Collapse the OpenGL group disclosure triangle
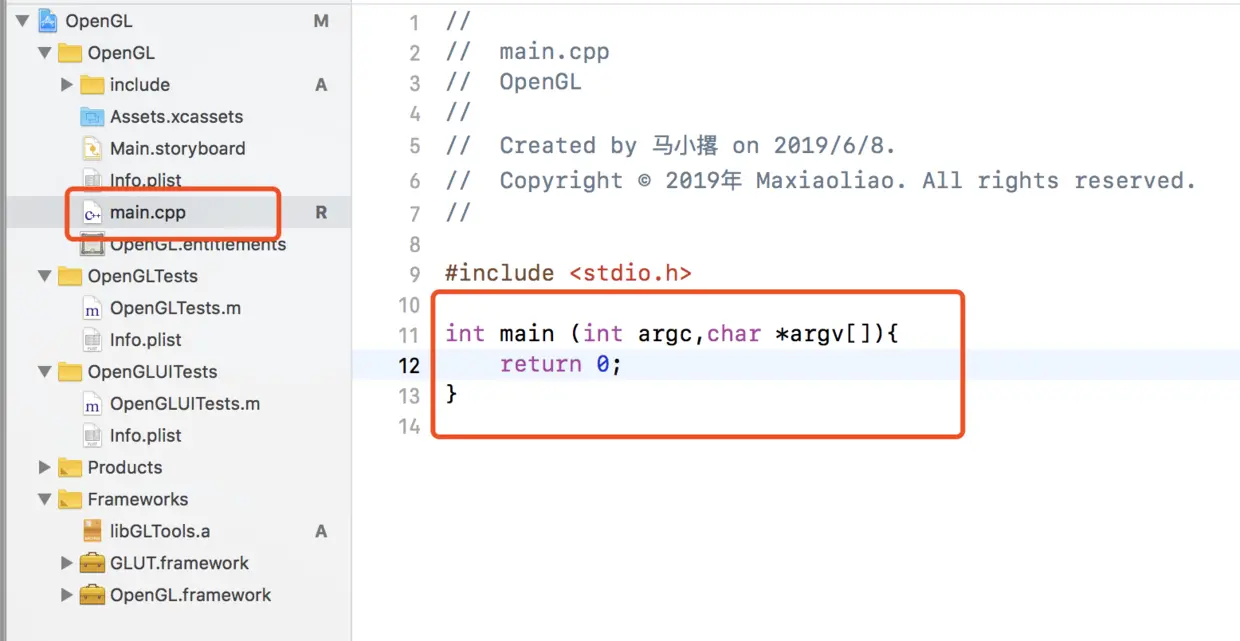 44,53
